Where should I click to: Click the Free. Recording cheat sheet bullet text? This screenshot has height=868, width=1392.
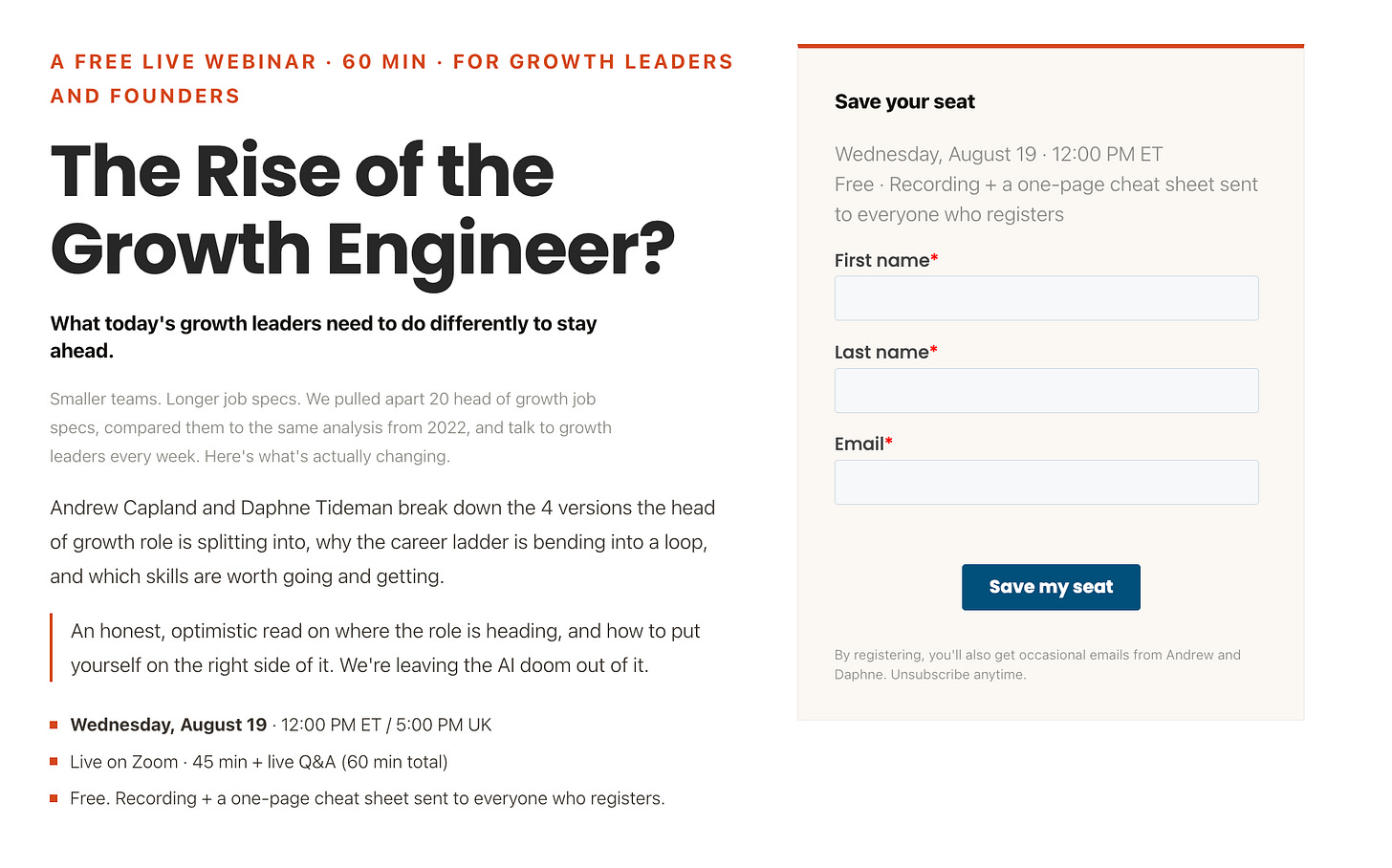tap(367, 798)
